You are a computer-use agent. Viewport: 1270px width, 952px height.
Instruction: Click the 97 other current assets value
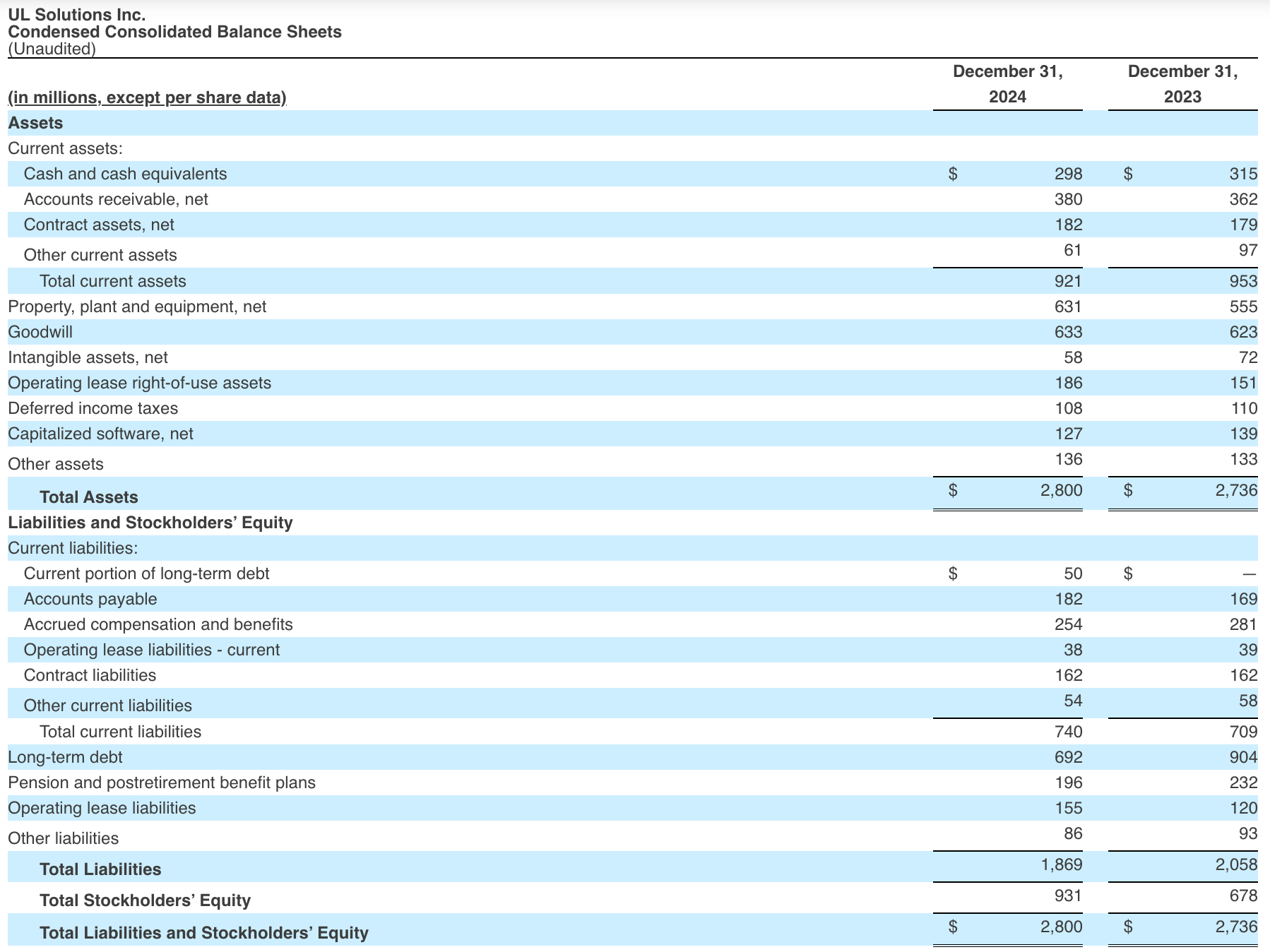point(1248,250)
